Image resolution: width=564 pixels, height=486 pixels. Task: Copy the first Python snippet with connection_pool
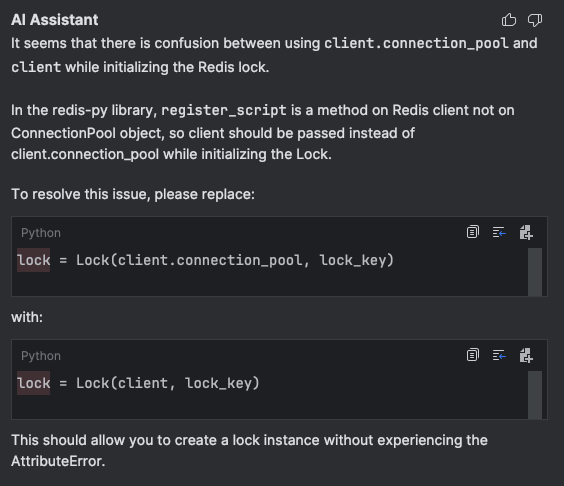click(x=473, y=232)
